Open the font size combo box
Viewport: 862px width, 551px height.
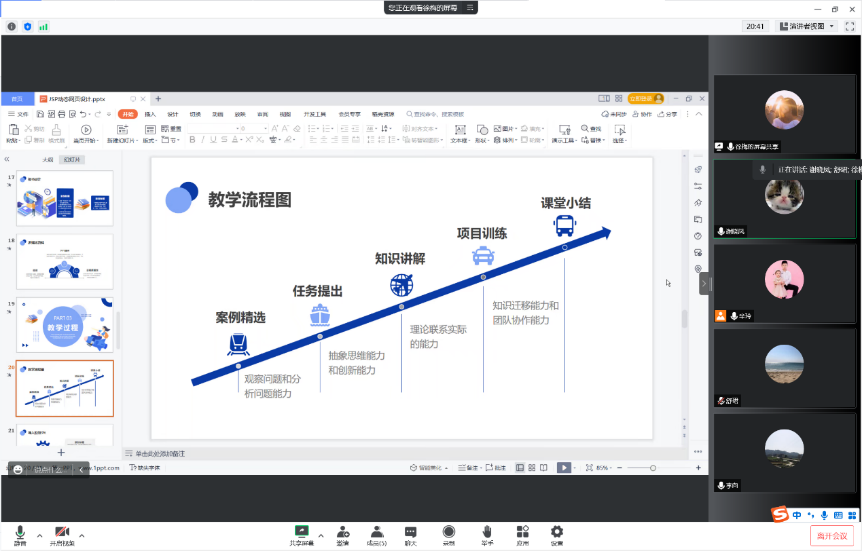(253, 128)
